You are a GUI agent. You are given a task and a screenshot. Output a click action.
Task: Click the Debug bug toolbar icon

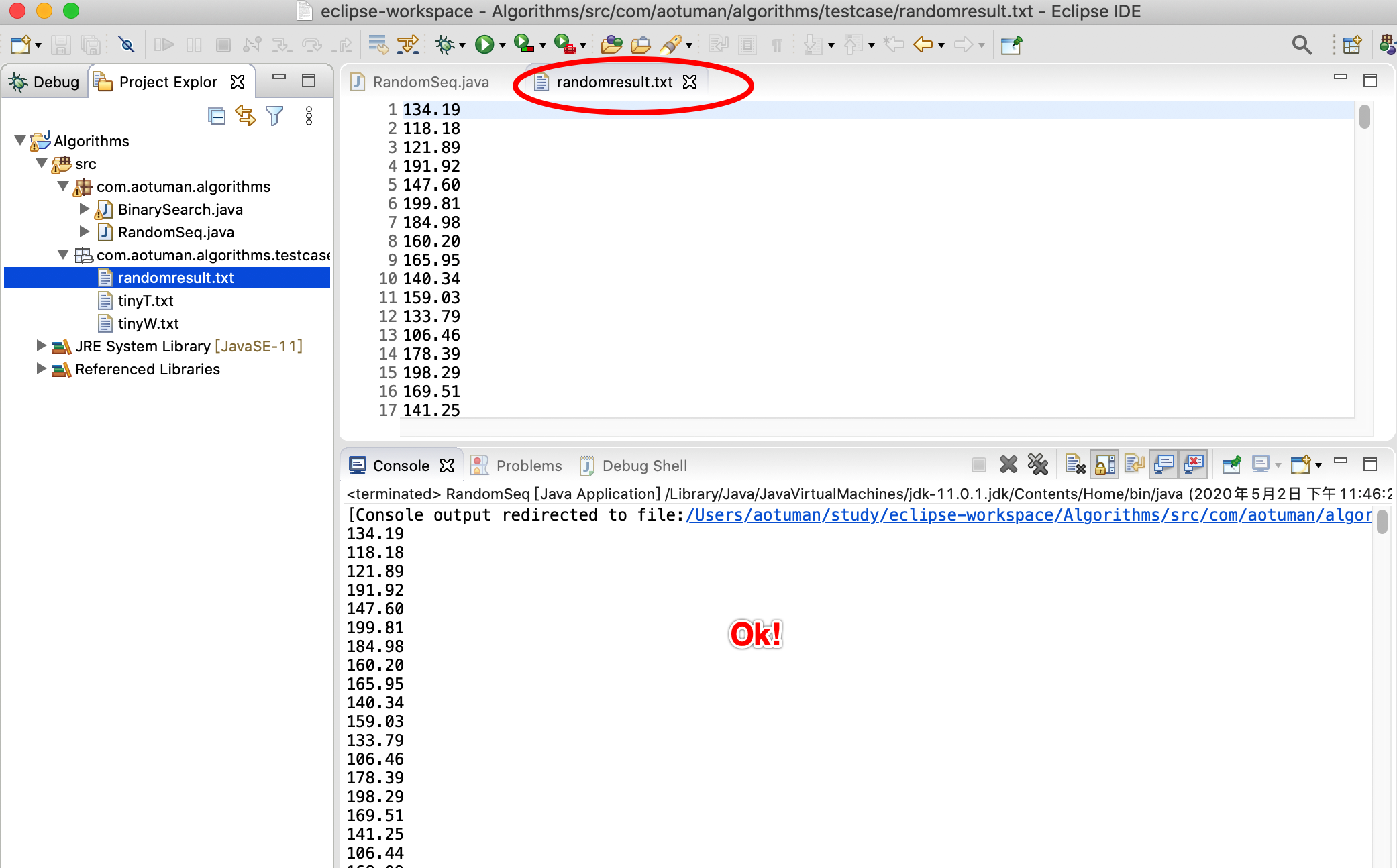click(x=444, y=45)
